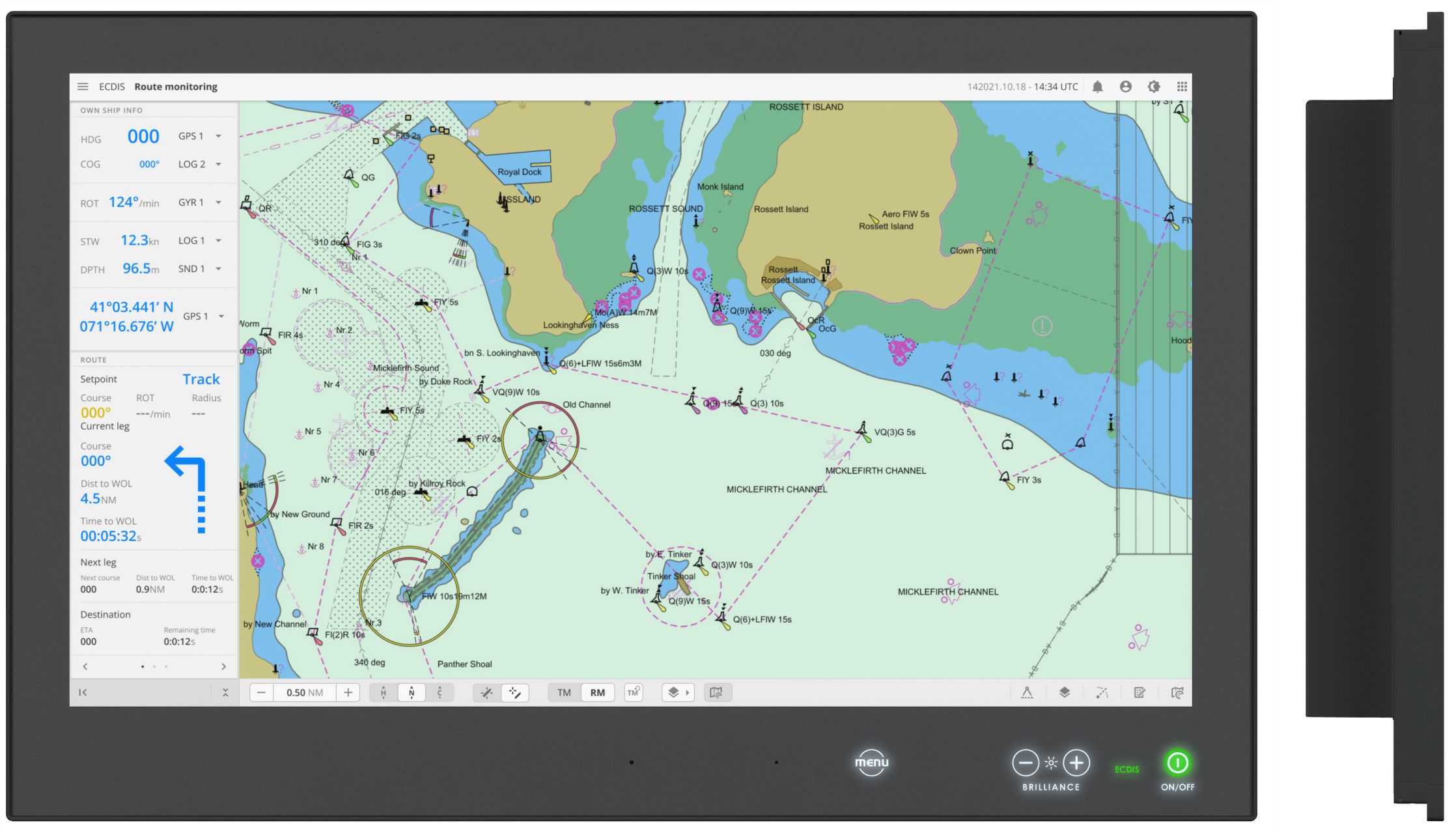
Task: Click the latitude 41°03.441' N readout
Action: tap(132, 307)
